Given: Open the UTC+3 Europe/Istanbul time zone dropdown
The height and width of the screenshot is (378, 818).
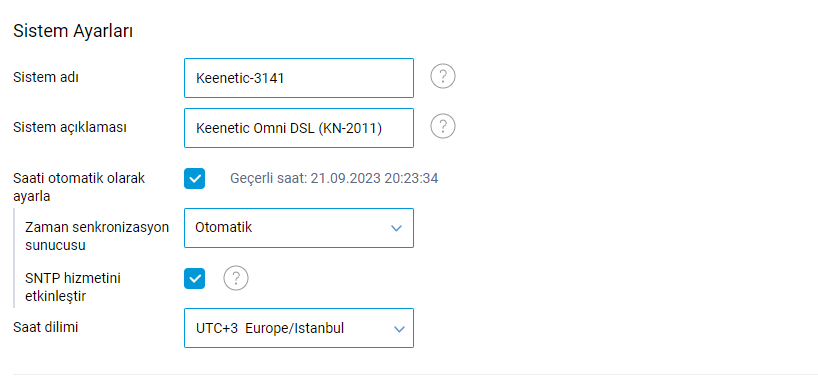Looking at the screenshot, I should (x=299, y=328).
